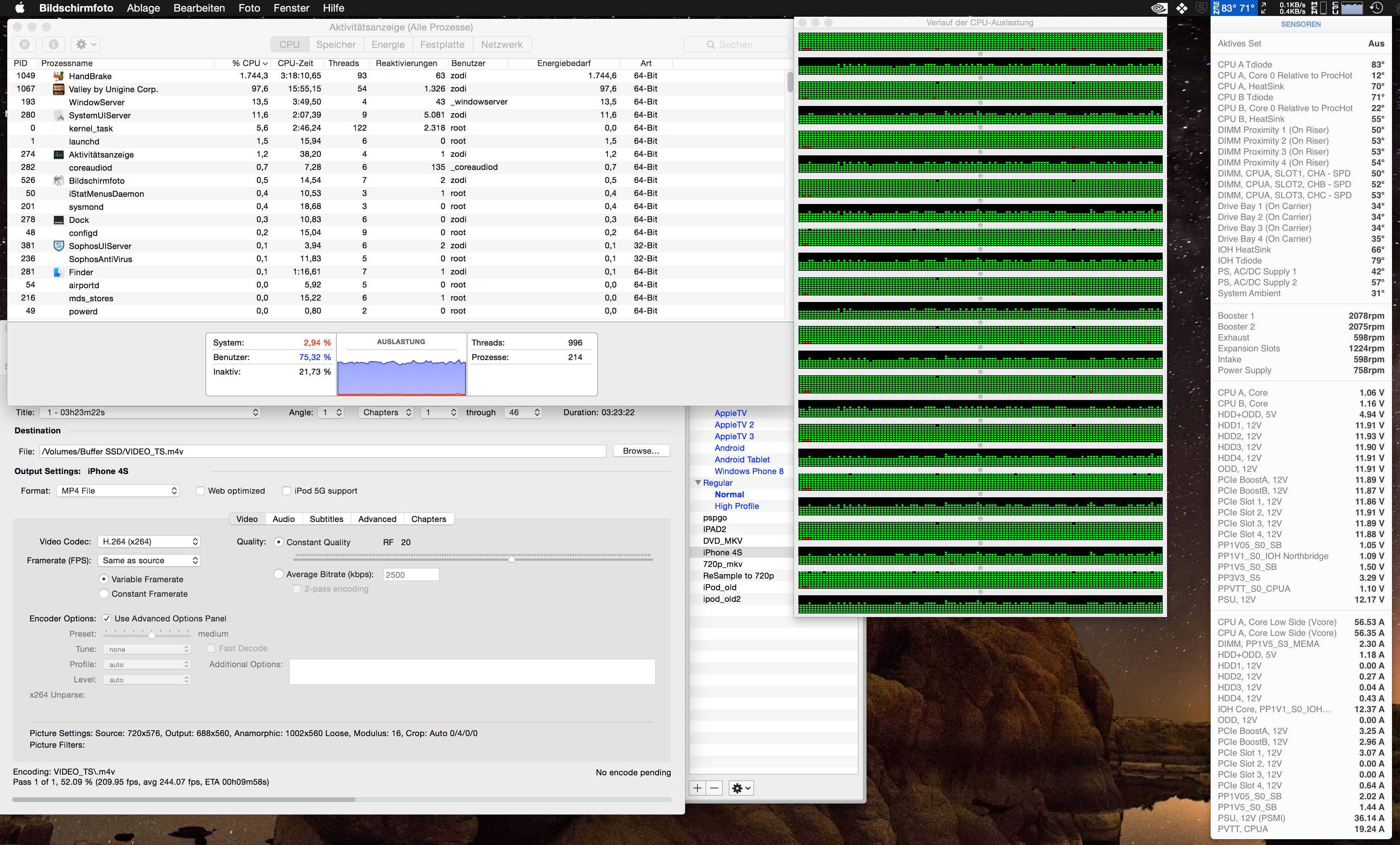Image resolution: width=1400 pixels, height=845 pixels.
Task: Click the HandBrake process icon
Action: (58, 75)
